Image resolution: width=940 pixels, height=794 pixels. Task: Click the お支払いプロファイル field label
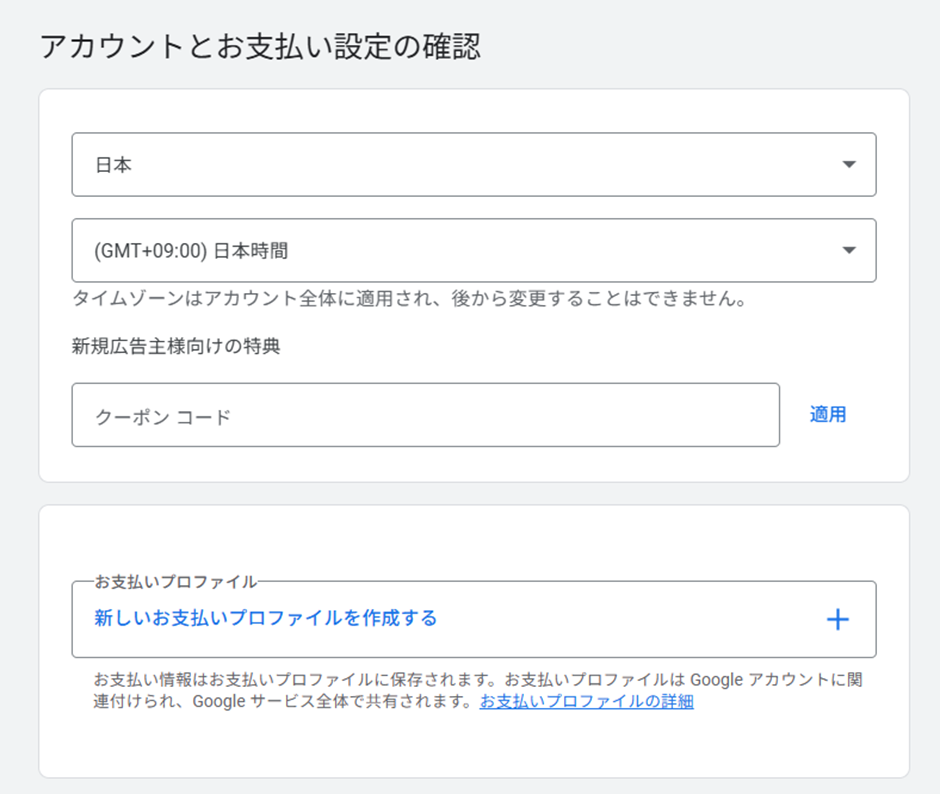click(175, 581)
